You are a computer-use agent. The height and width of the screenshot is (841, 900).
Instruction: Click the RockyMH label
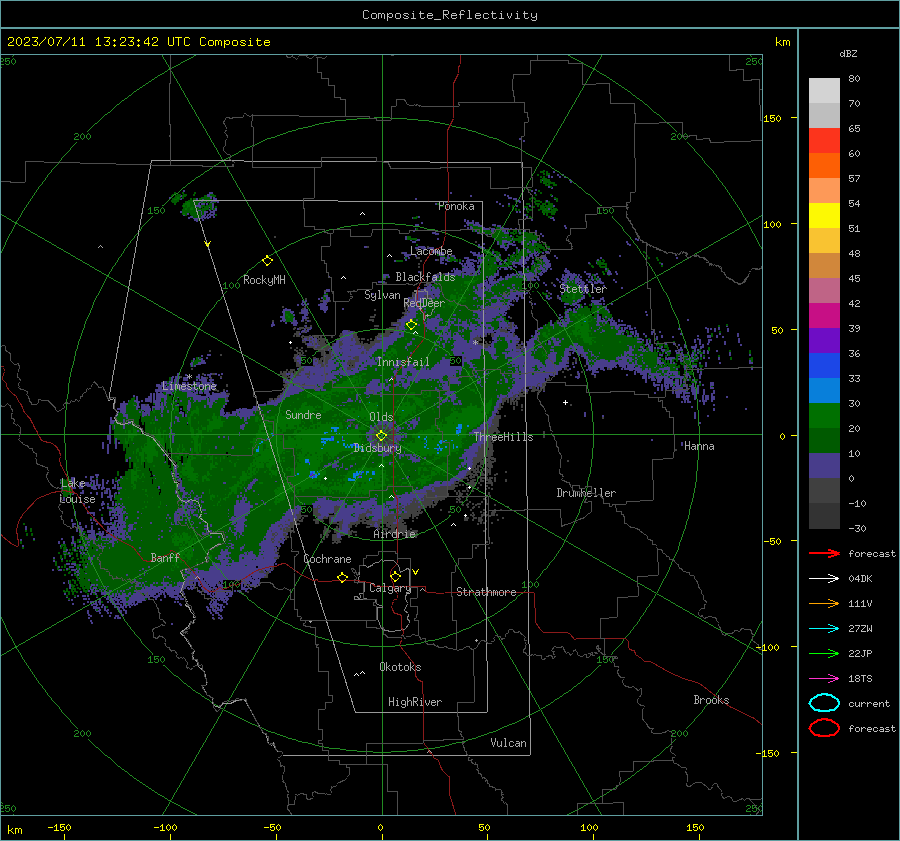pos(264,280)
